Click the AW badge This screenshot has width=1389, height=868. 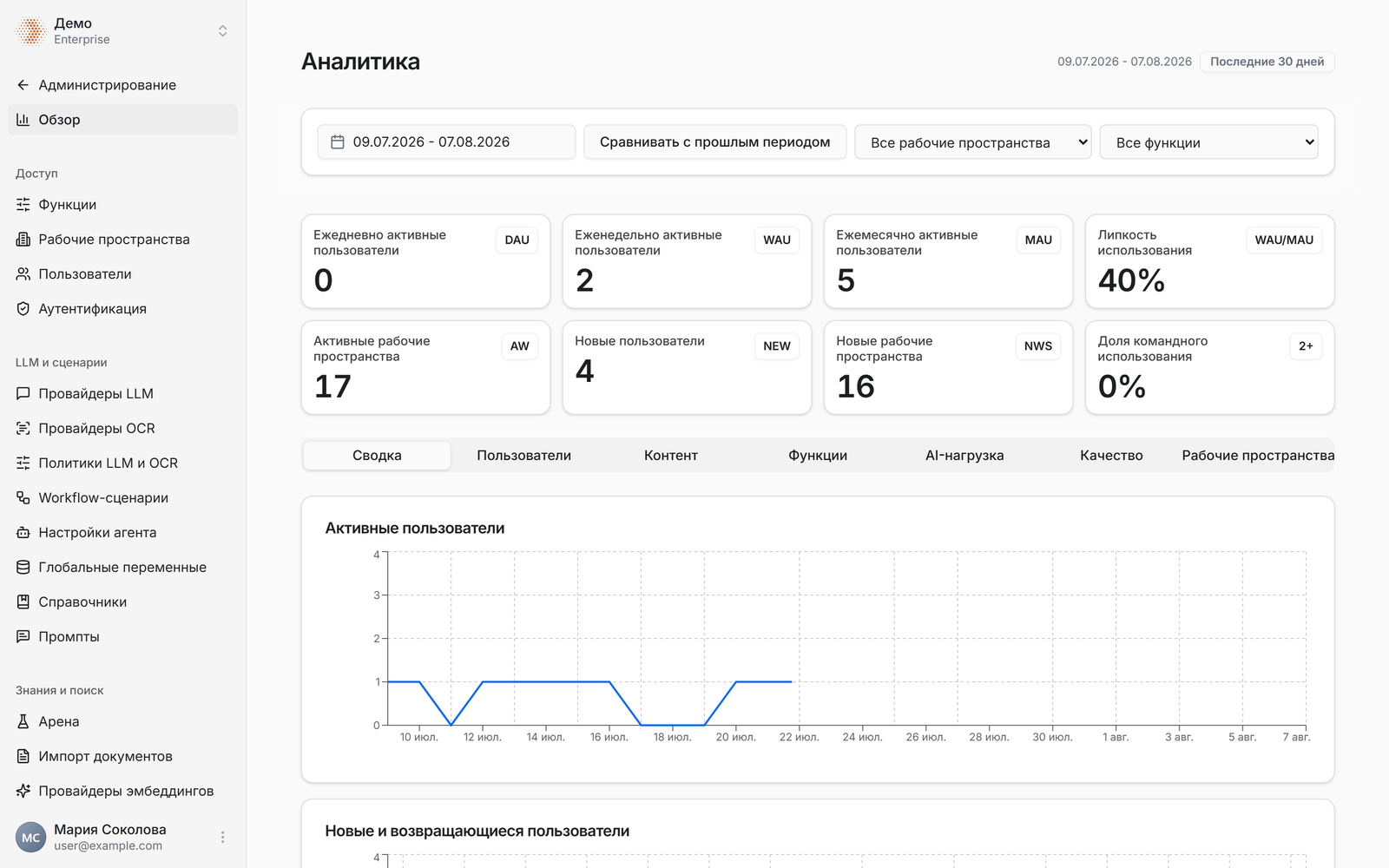[x=520, y=346]
